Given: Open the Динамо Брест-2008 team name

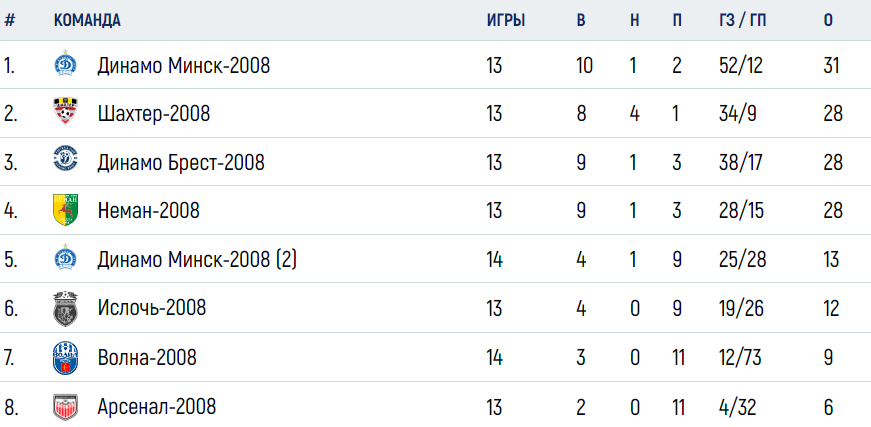Looking at the screenshot, I should coord(181,163).
